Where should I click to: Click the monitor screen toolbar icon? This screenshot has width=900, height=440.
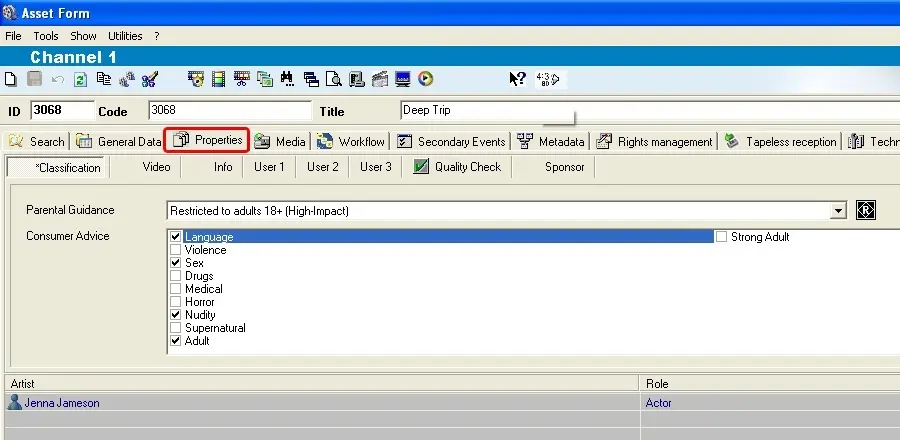(403, 79)
